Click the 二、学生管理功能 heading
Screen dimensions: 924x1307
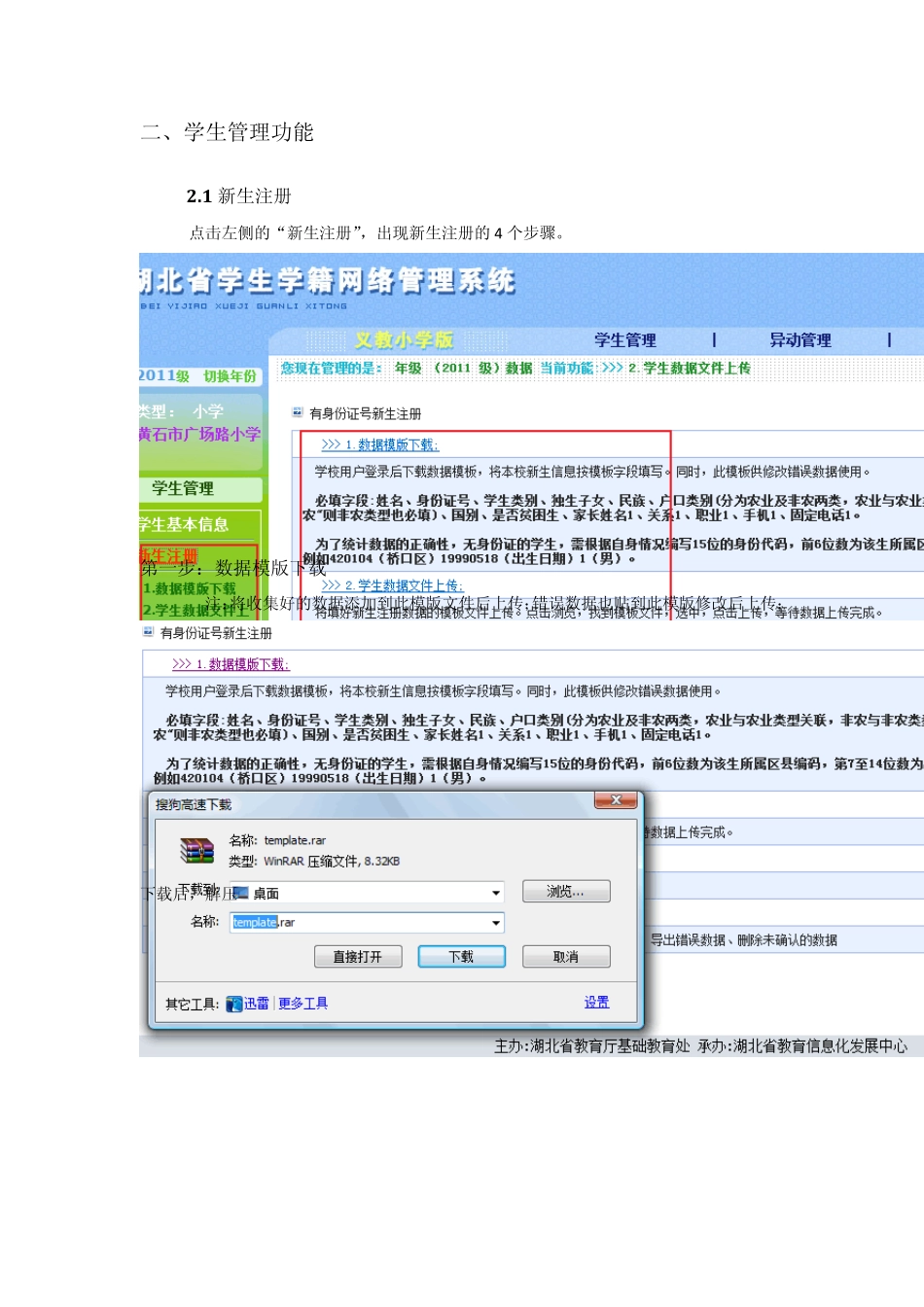coord(227,132)
